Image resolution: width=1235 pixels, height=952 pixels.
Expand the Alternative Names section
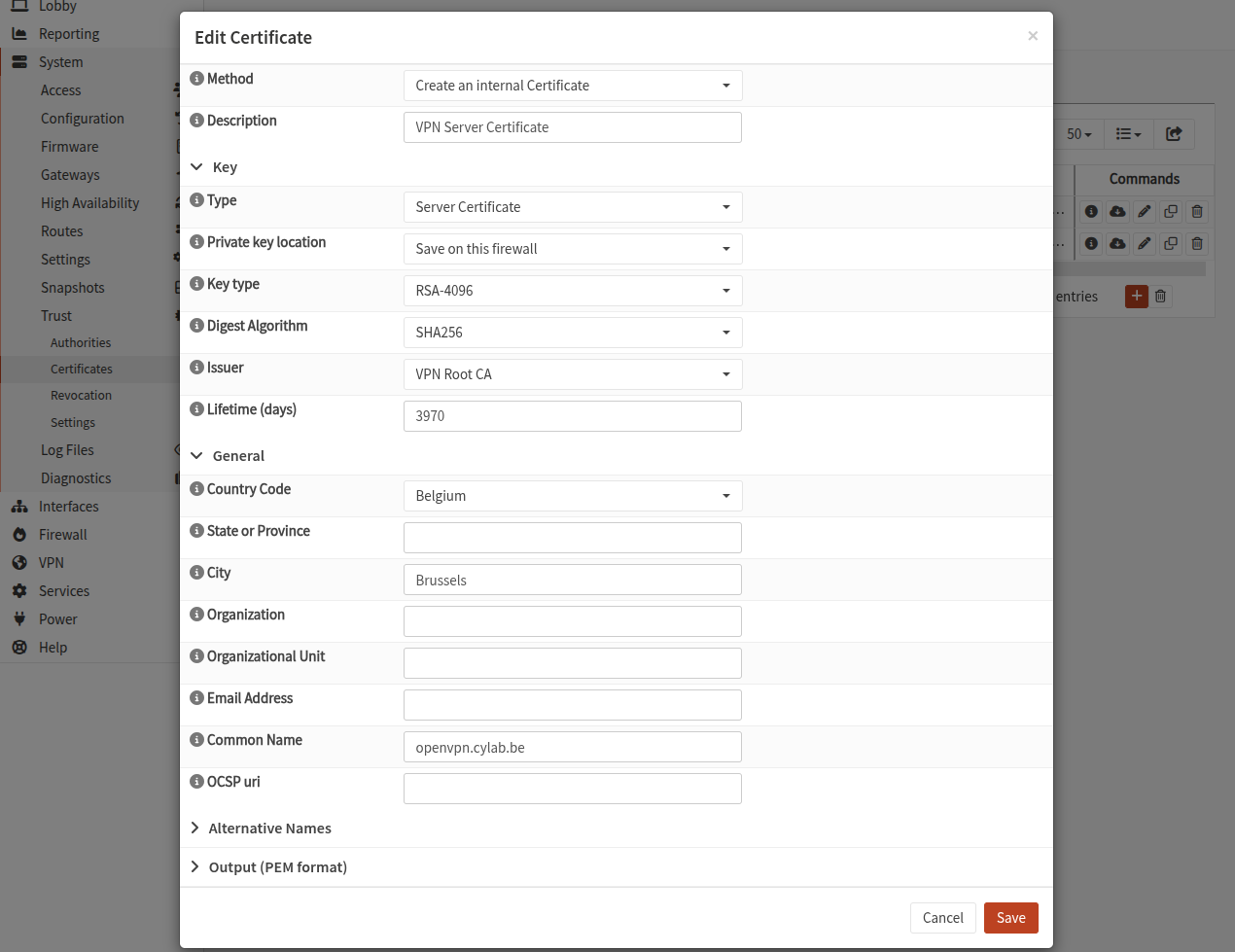click(x=269, y=829)
